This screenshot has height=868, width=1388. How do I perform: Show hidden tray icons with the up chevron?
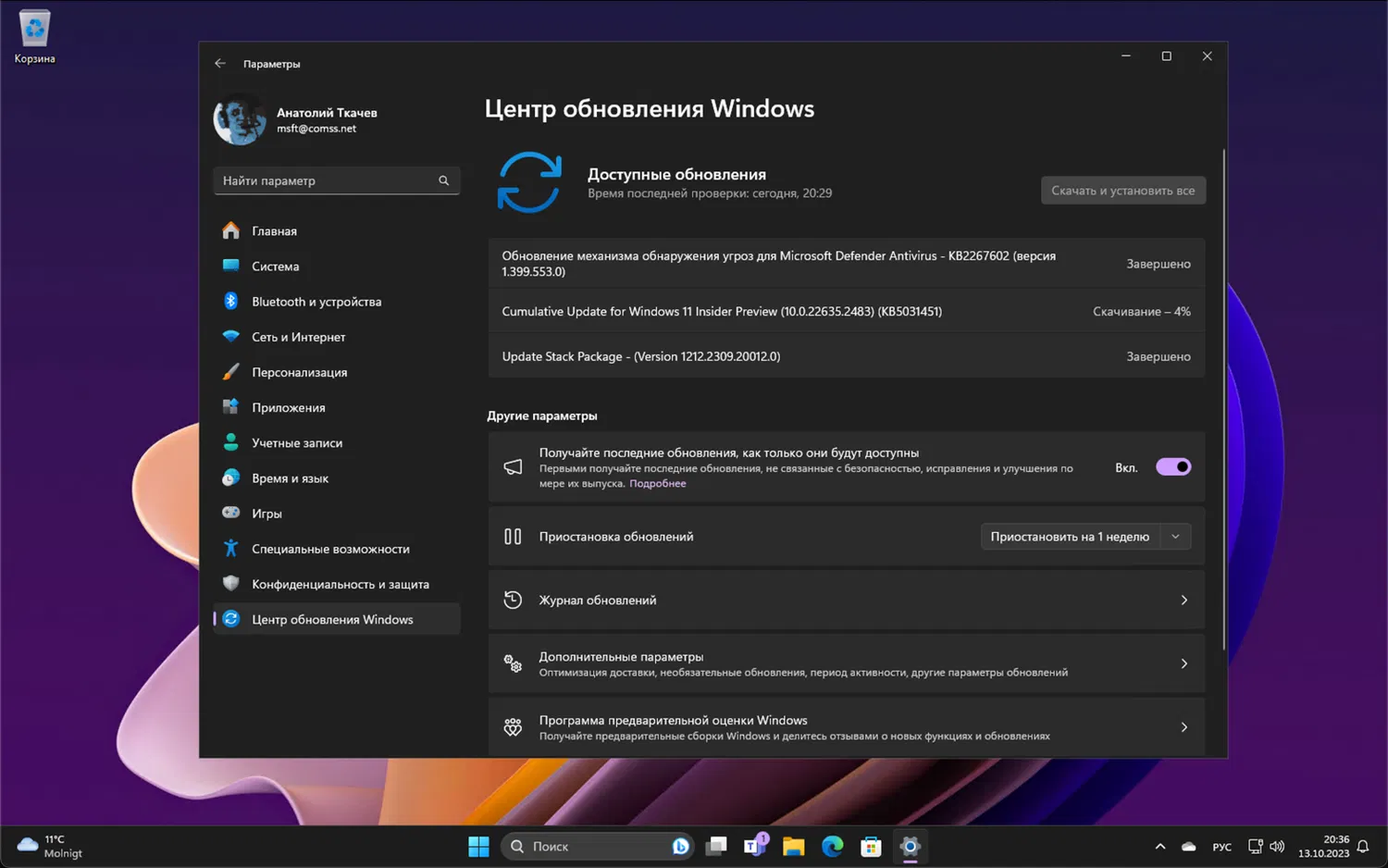point(1160,847)
